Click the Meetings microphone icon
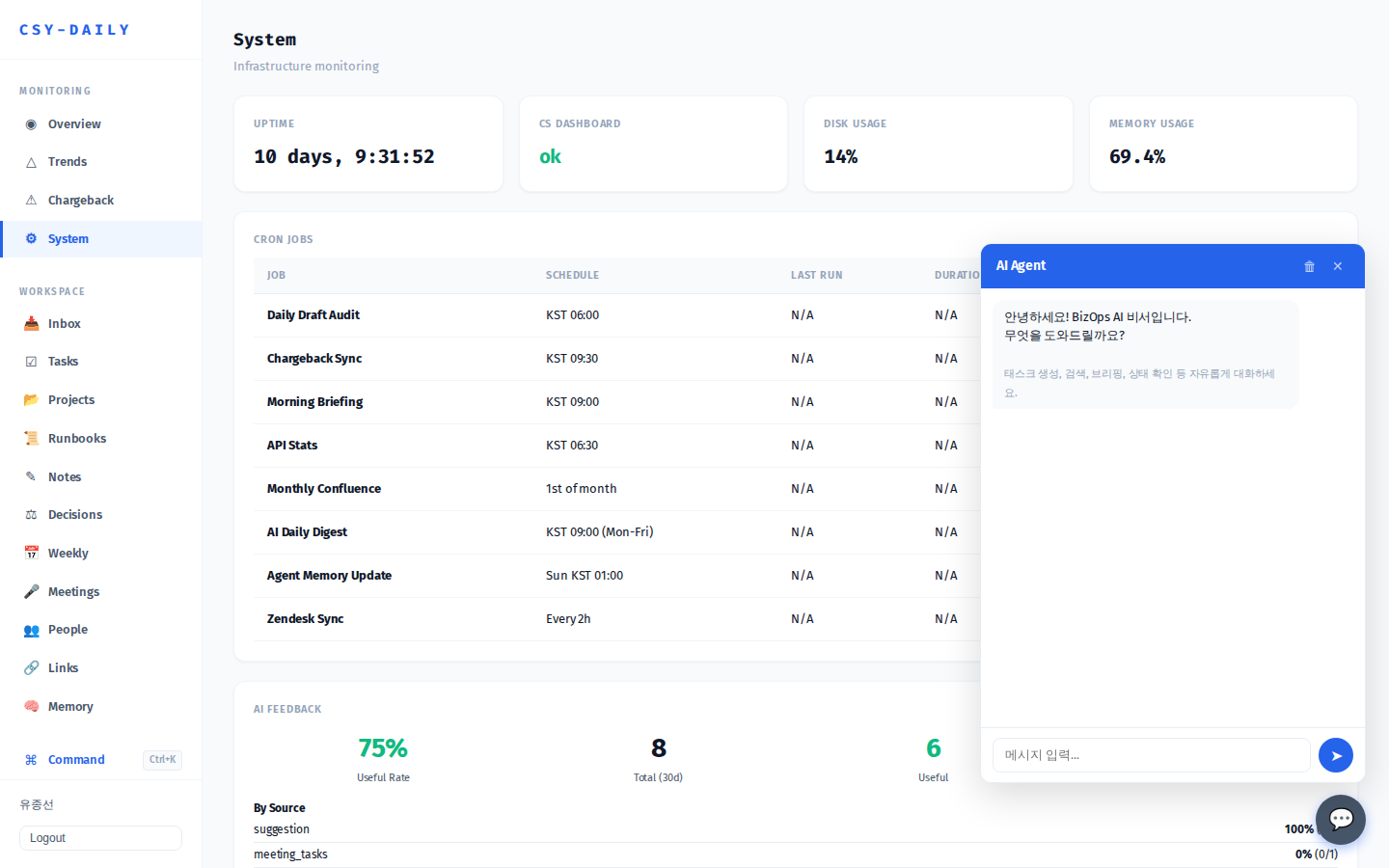Image resolution: width=1389 pixels, height=868 pixels. click(30, 591)
